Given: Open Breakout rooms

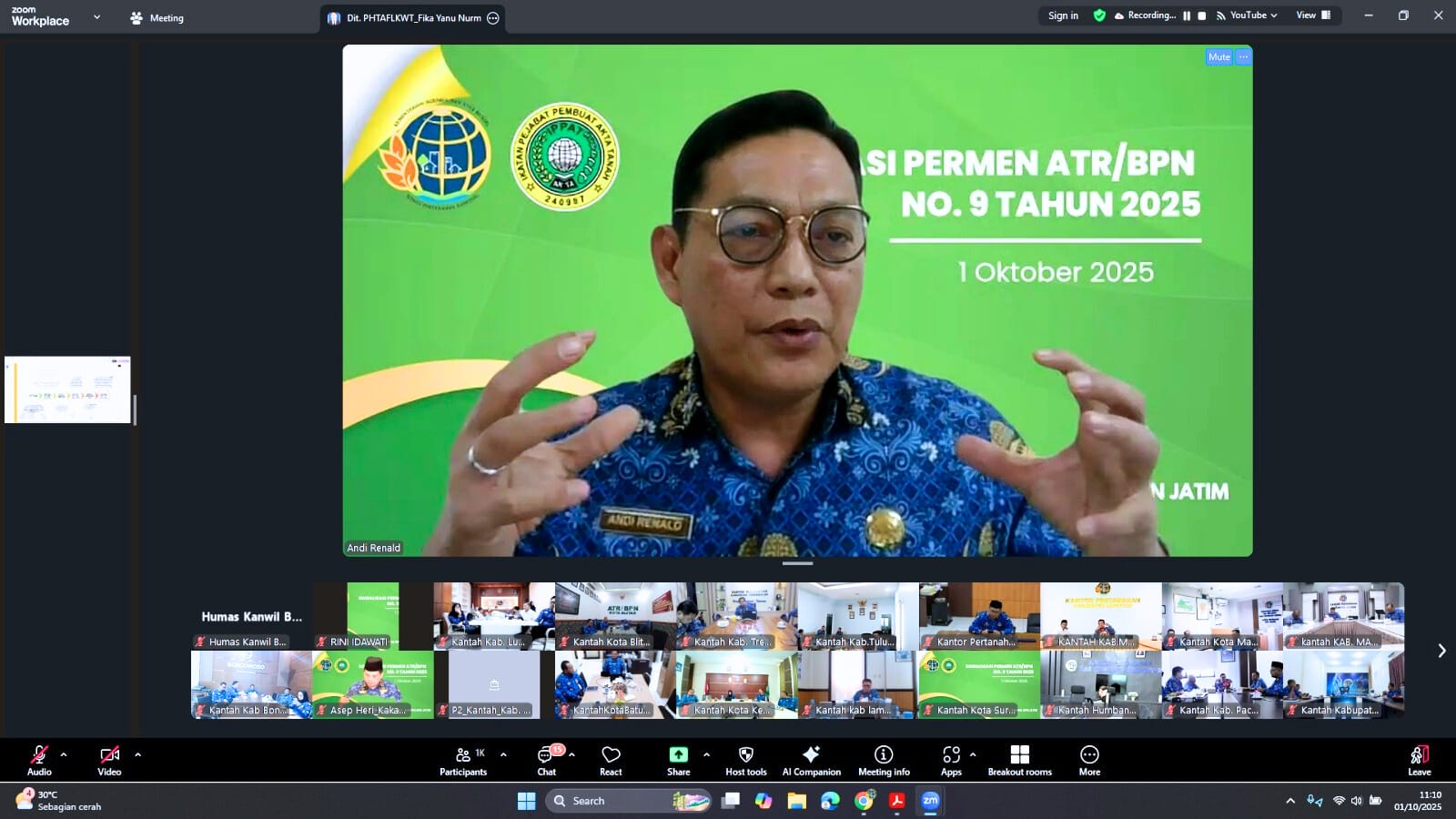Looking at the screenshot, I should pyautogui.click(x=1019, y=760).
